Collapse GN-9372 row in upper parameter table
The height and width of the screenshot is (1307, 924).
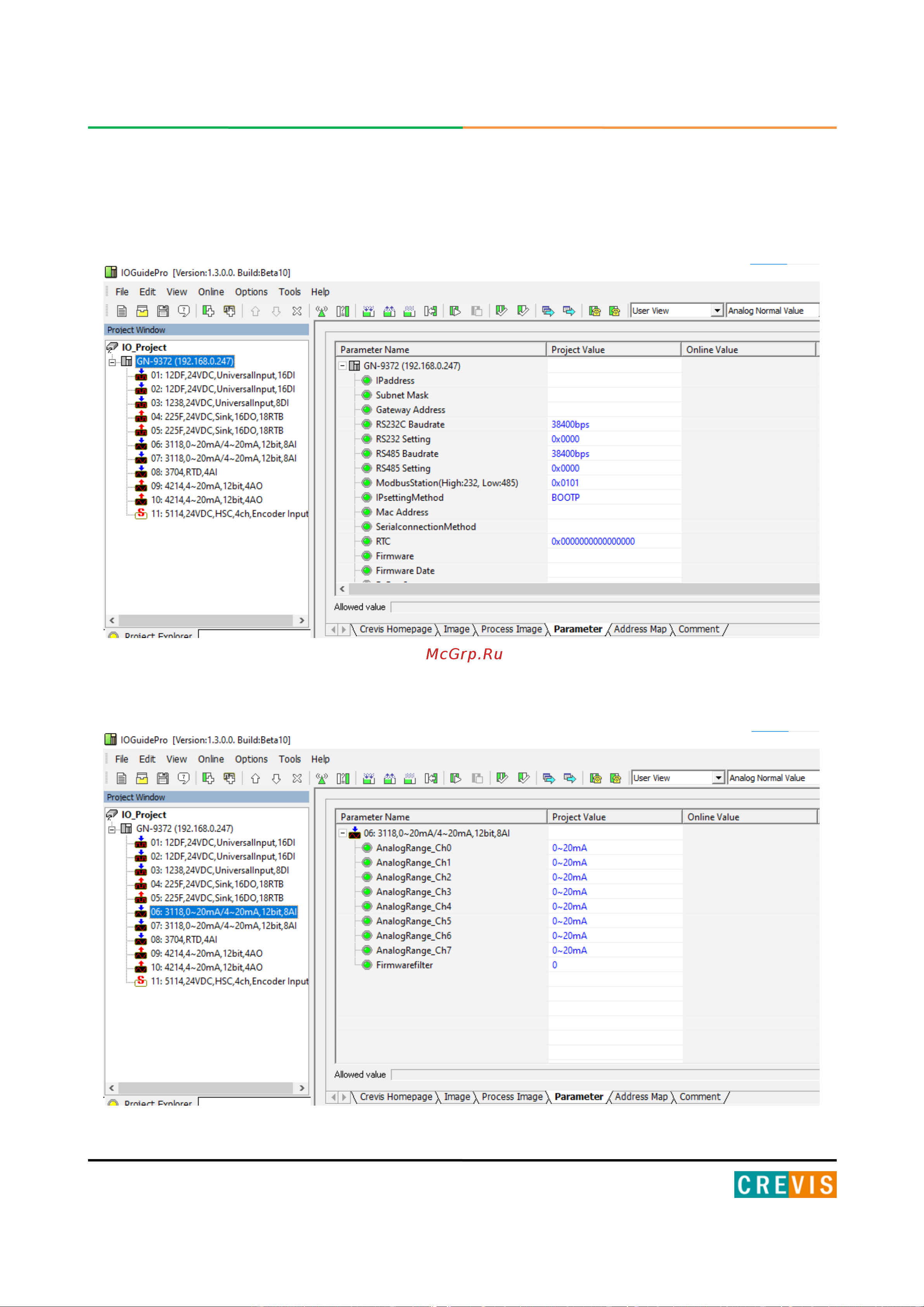pyautogui.click(x=343, y=366)
